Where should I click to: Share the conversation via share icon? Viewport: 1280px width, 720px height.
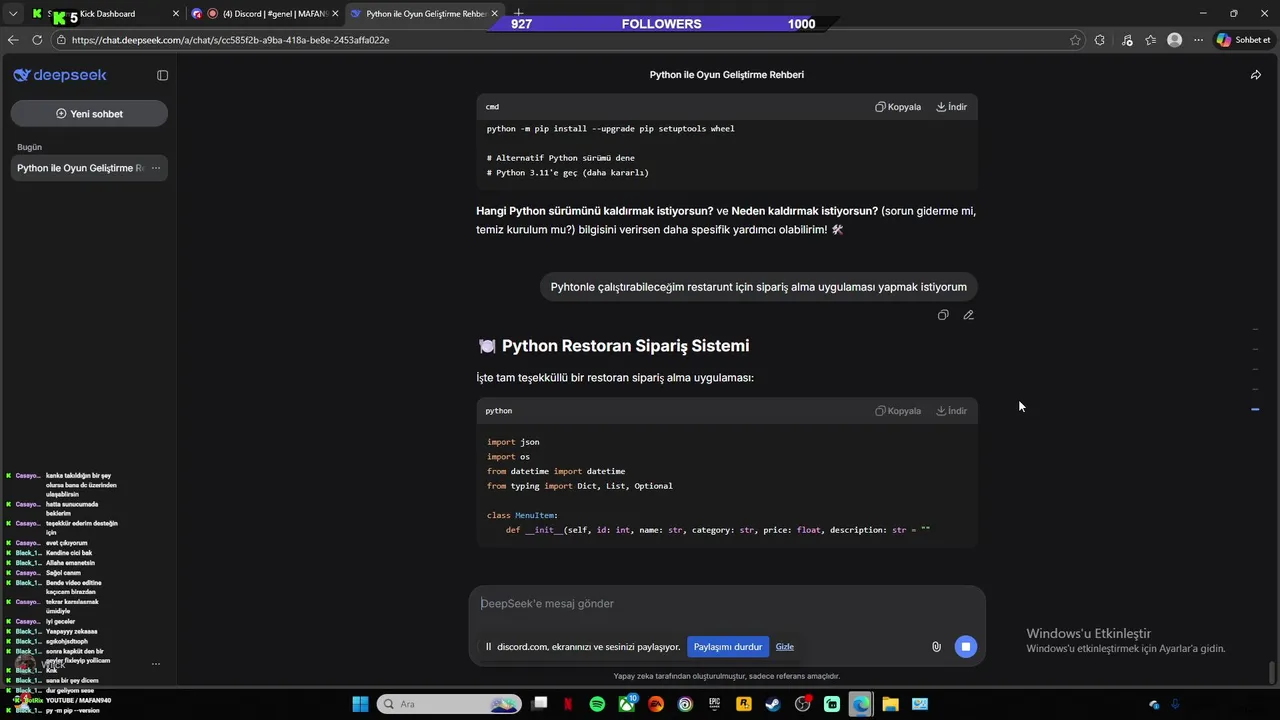pyautogui.click(x=1256, y=75)
